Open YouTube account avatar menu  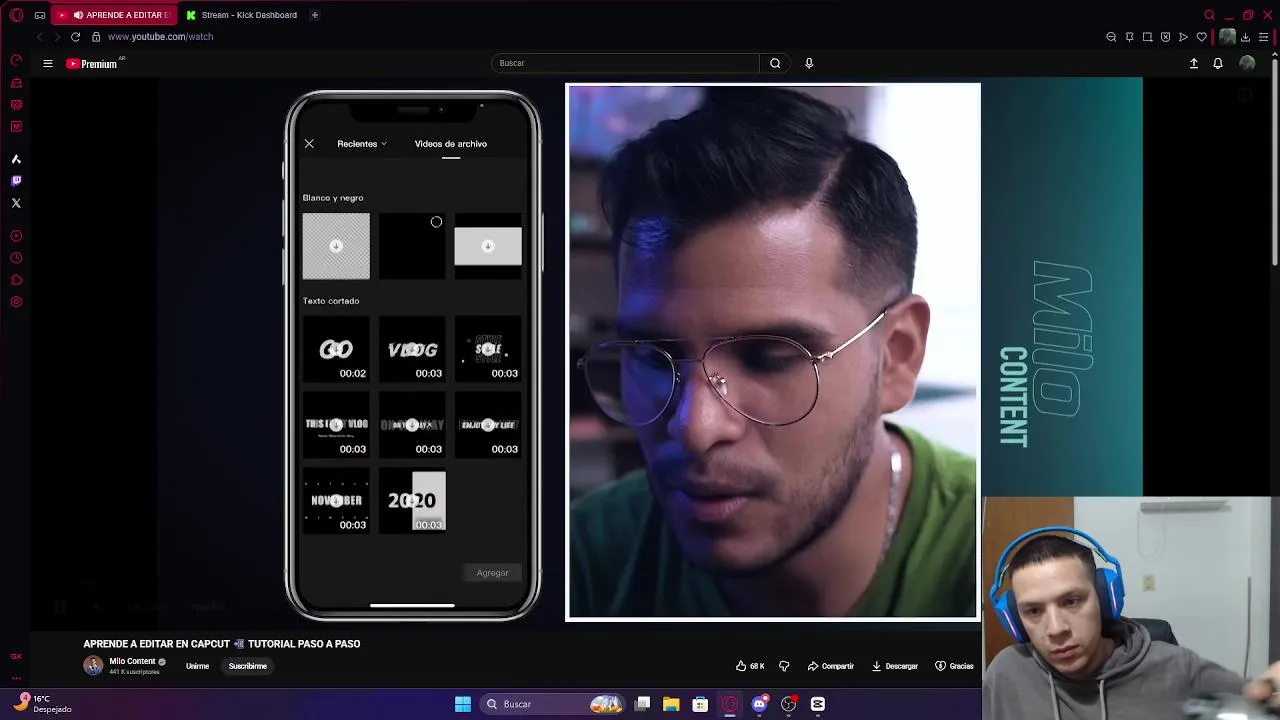[1247, 63]
